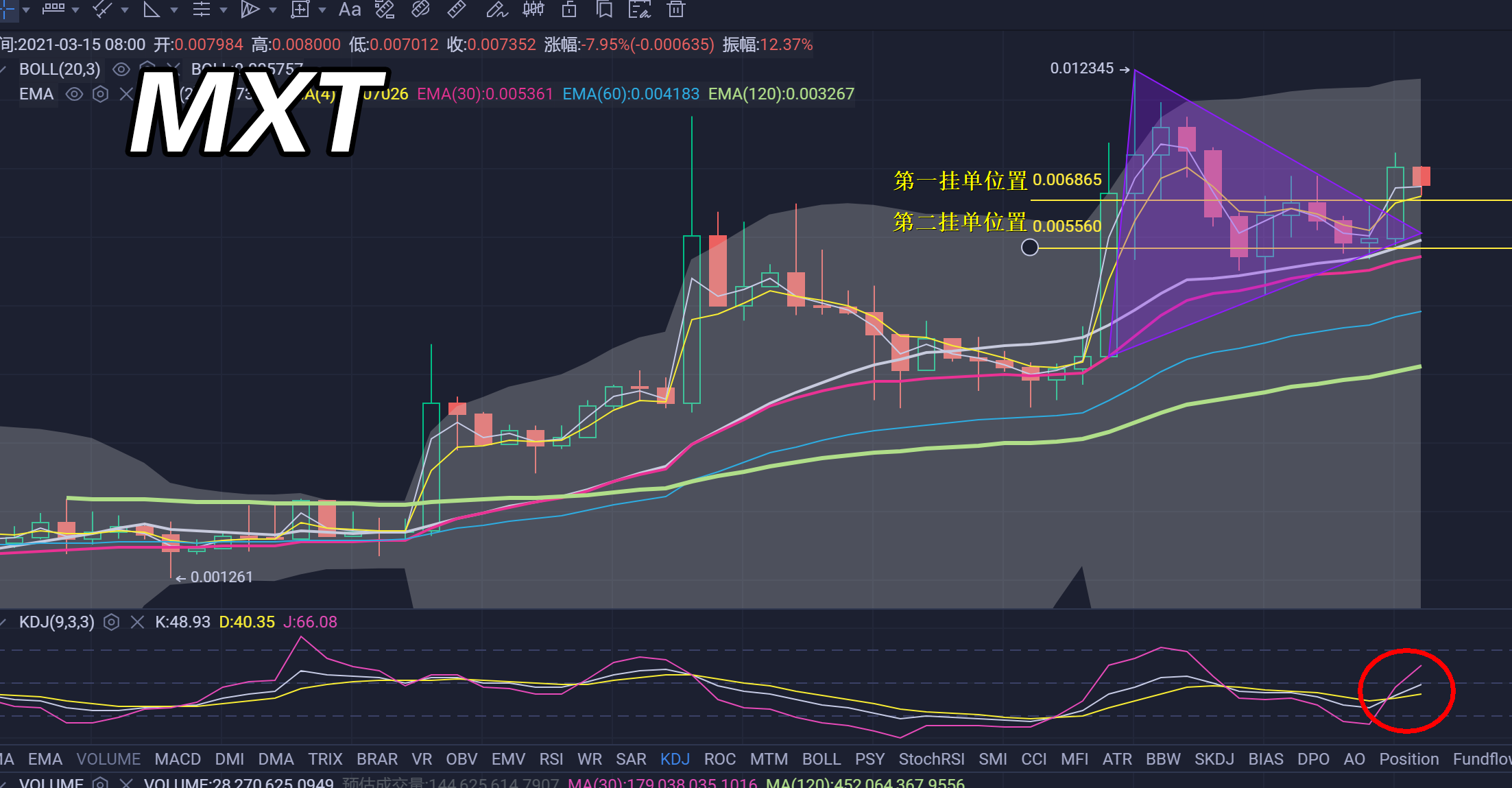Click the bookmark icon in toolbar
This screenshot has height=788, width=1512.
(x=604, y=10)
